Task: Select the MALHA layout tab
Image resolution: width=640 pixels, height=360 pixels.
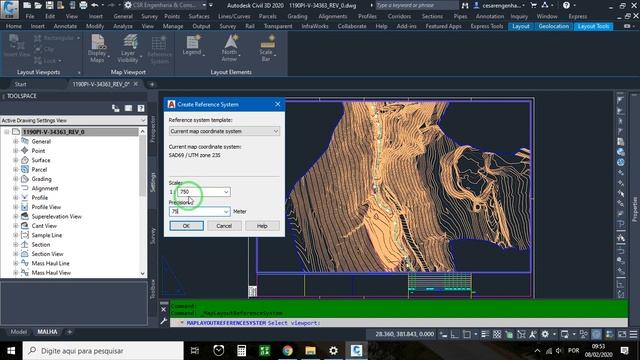Action: pyautogui.click(x=47, y=332)
